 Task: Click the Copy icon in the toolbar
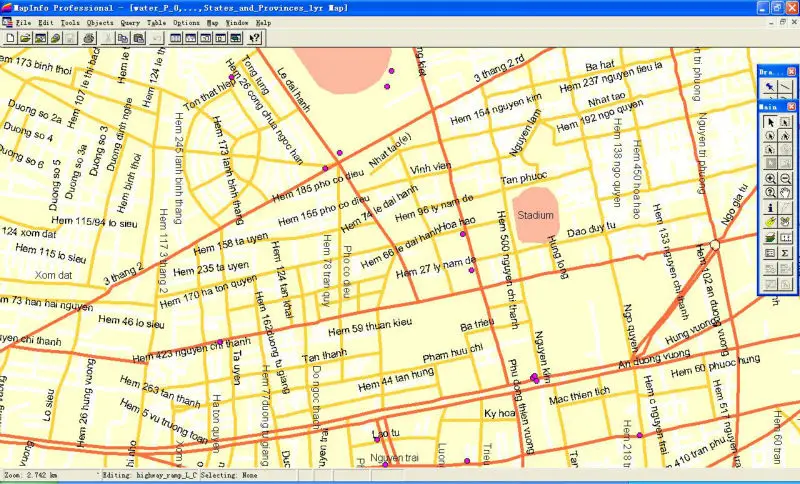(122, 38)
